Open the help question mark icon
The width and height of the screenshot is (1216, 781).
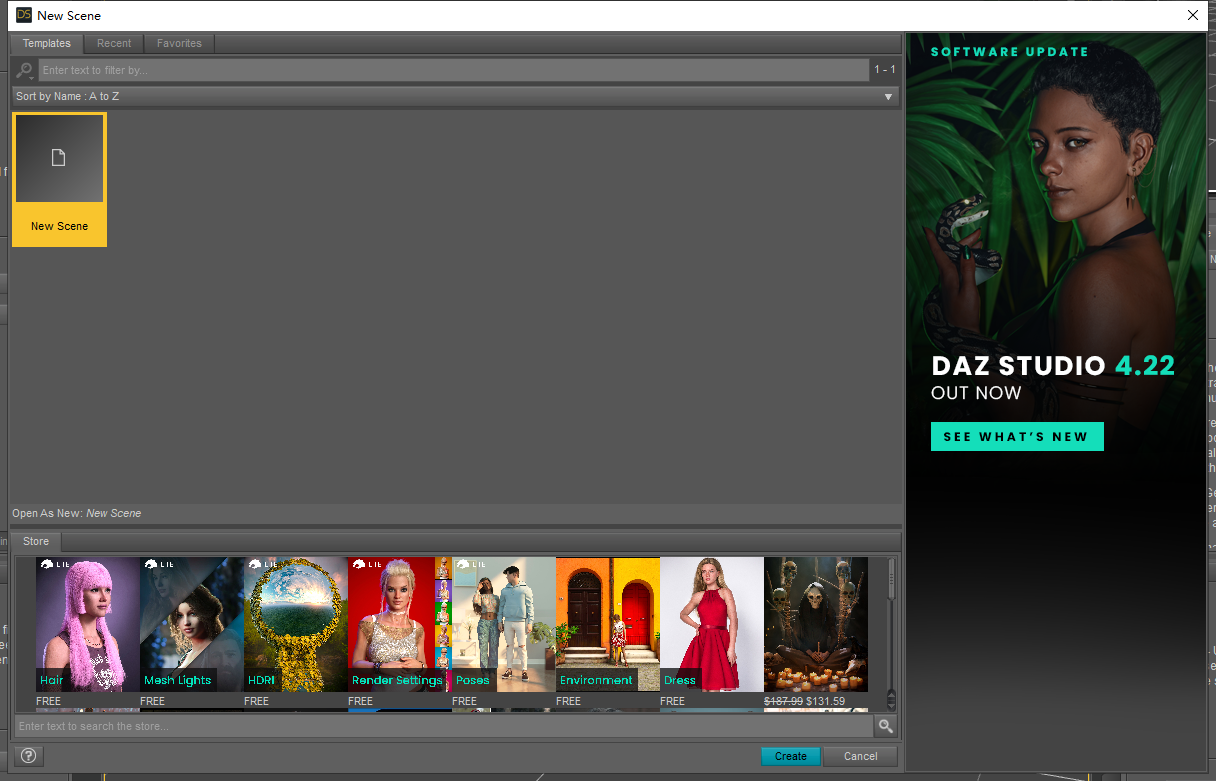pos(28,756)
